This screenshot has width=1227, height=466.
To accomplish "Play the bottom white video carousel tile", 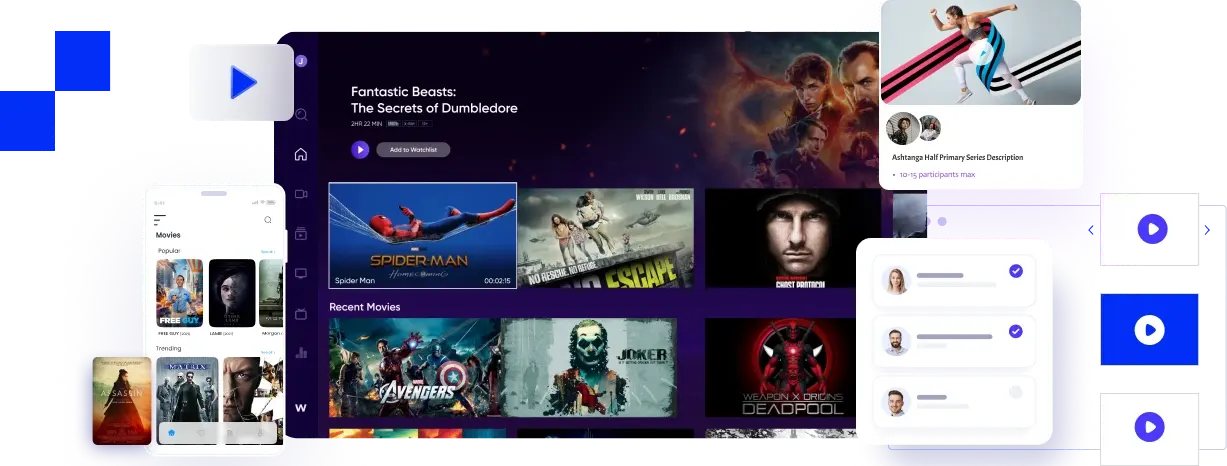I will pyautogui.click(x=1149, y=428).
